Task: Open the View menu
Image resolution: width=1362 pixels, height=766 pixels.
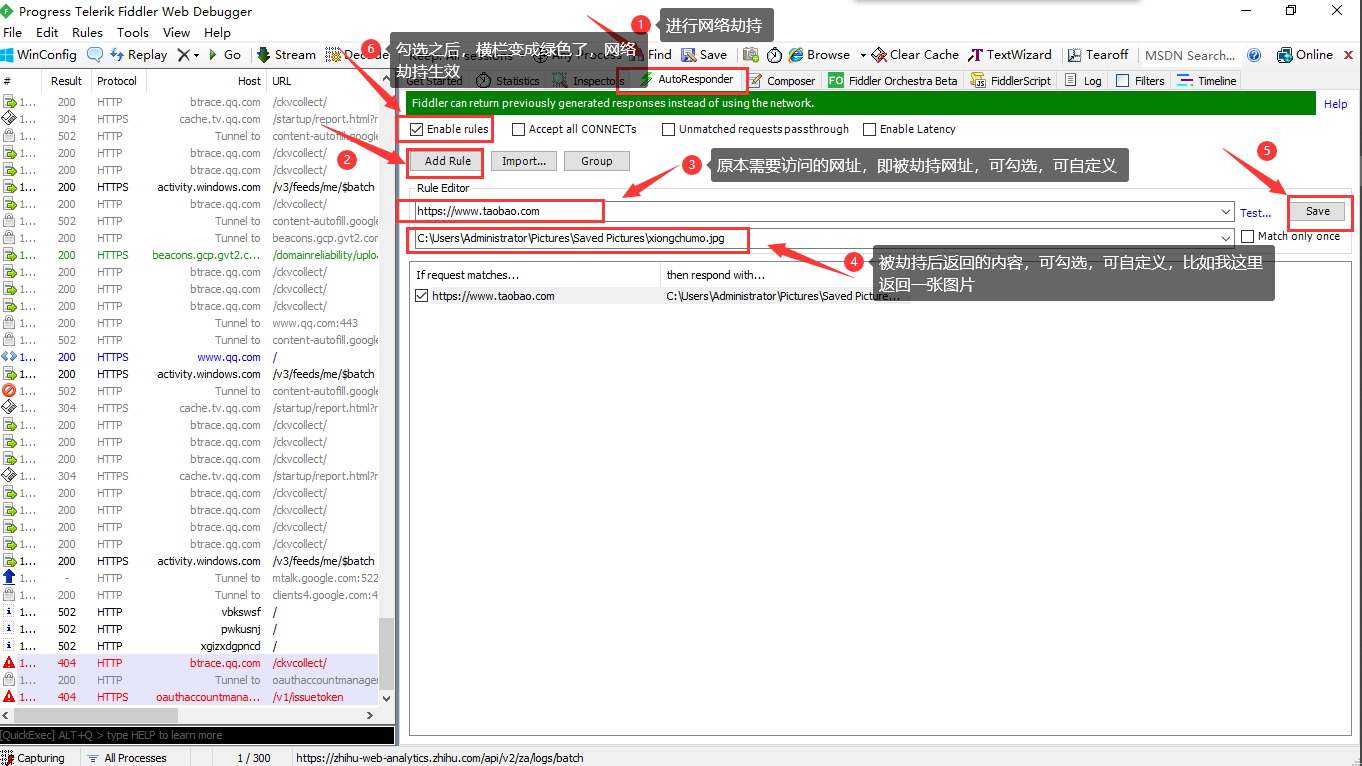Action: (x=176, y=32)
